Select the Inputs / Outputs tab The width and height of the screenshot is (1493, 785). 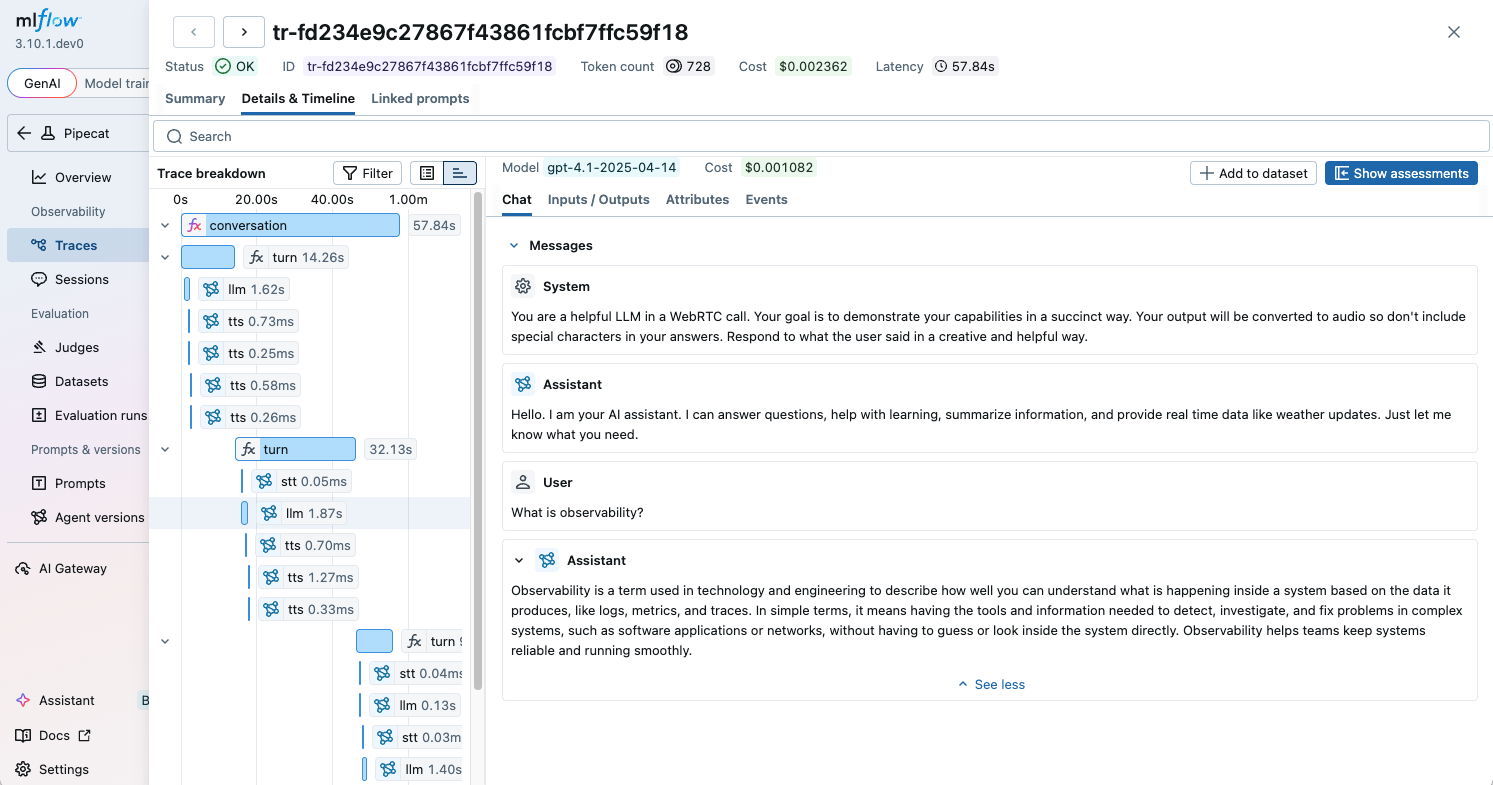click(599, 199)
